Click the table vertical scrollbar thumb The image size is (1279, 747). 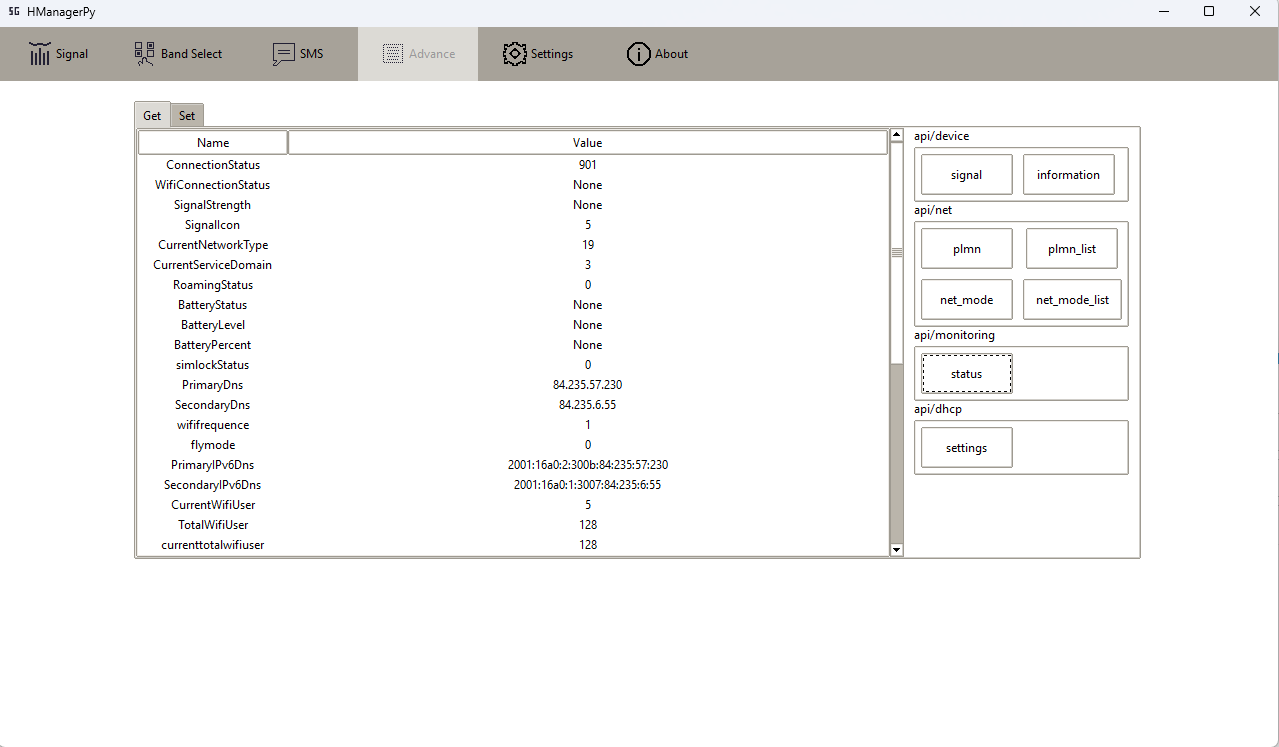tap(896, 253)
